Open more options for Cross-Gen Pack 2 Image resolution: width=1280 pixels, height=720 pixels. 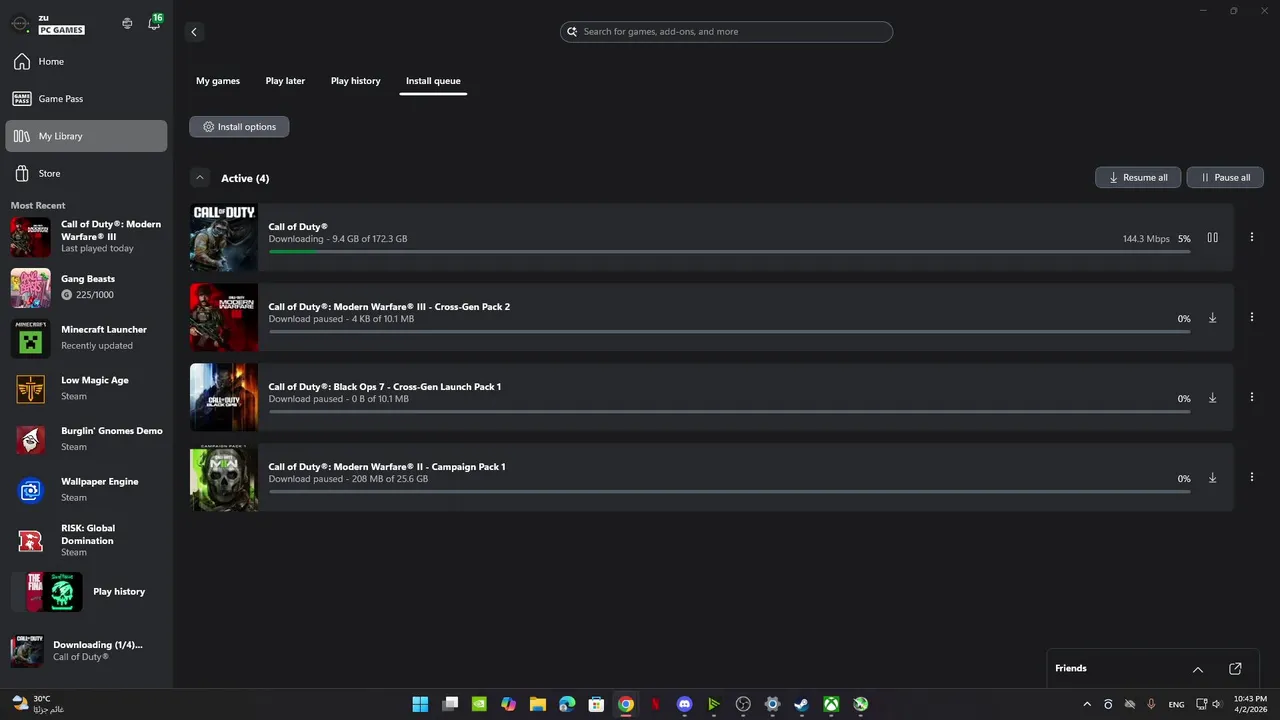pyautogui.click(x=1252, y=318)
